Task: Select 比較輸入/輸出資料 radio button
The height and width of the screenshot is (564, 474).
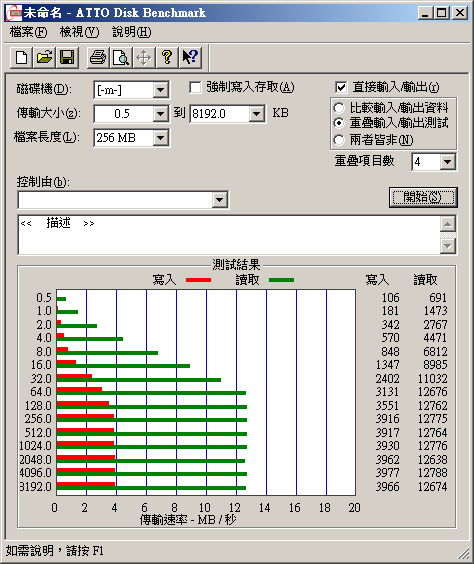Action: (339, 108)
